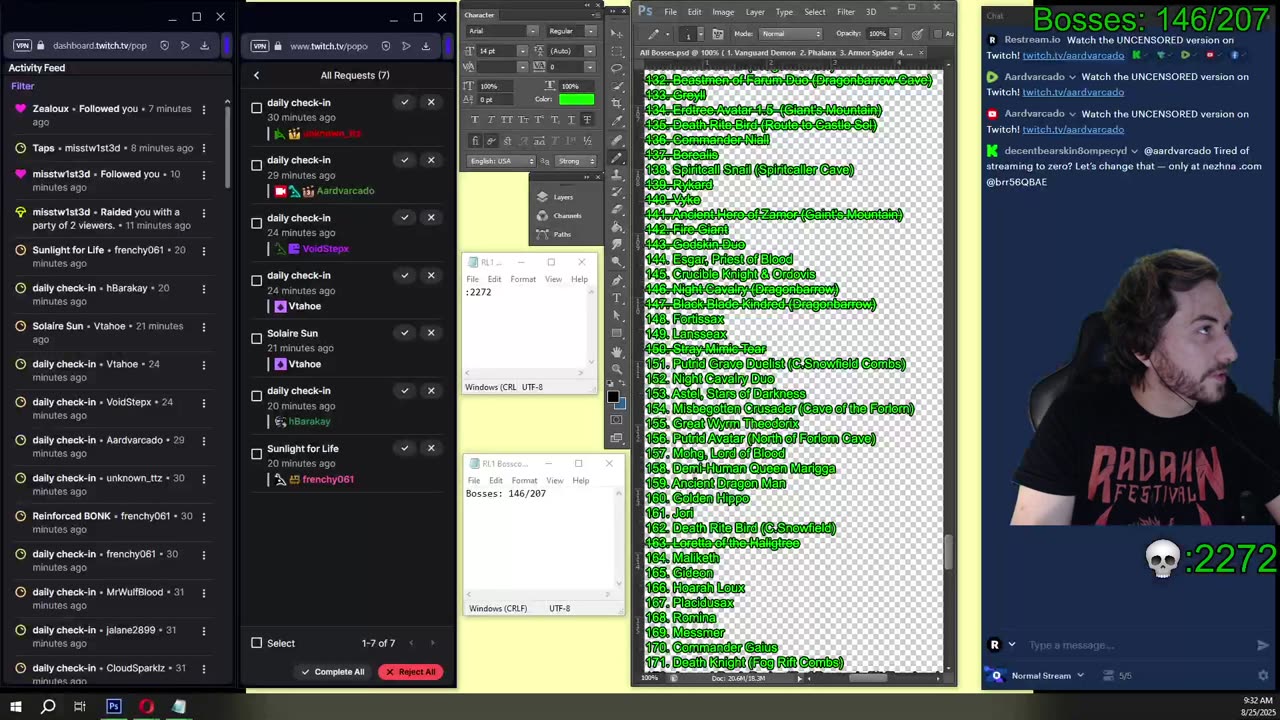
Task: Check the unknown_ttz daily check-in request
Action: click(257, 108)
